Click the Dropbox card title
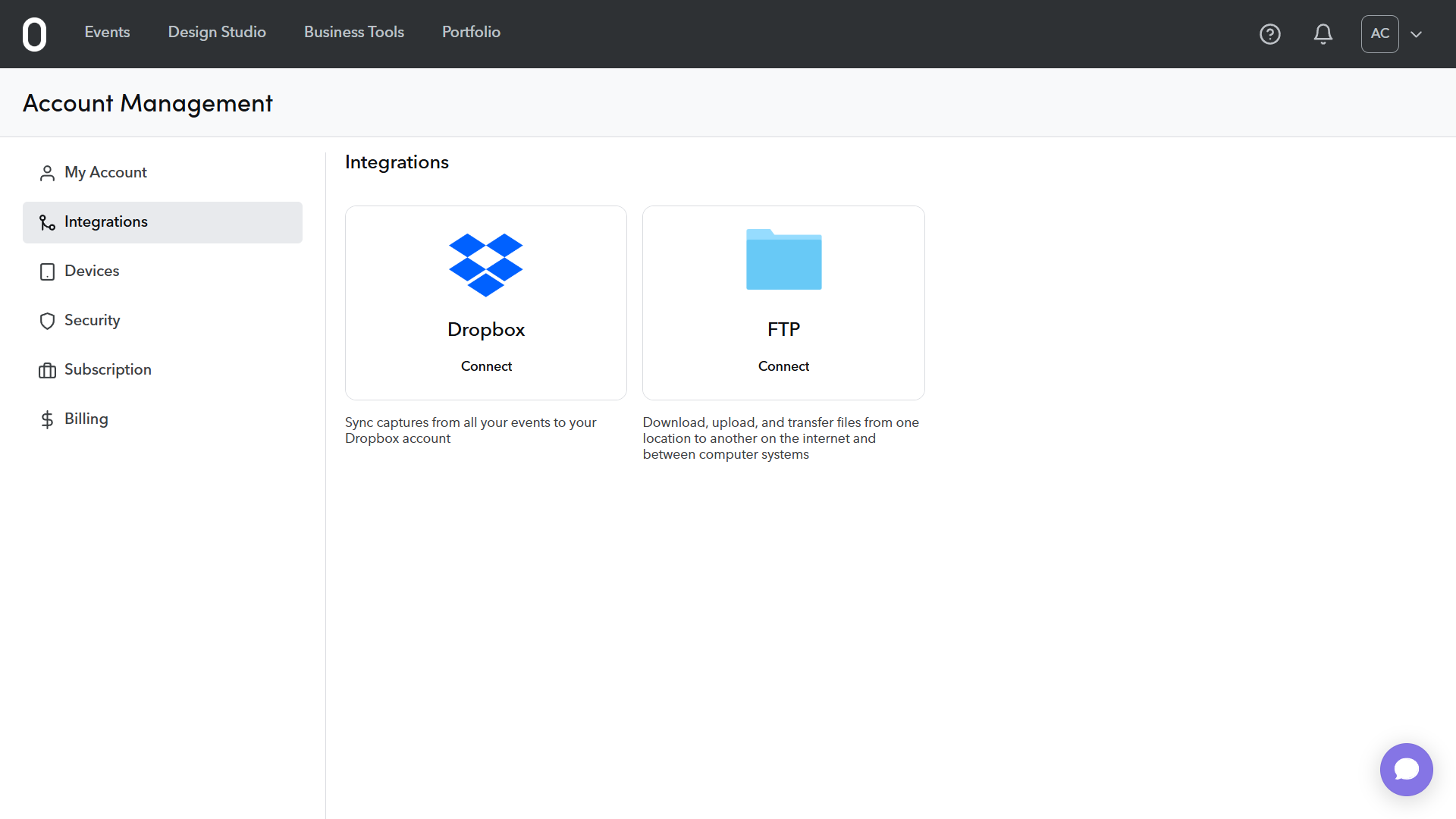The height and width of the screenshot is (819, 1456). 486,330
